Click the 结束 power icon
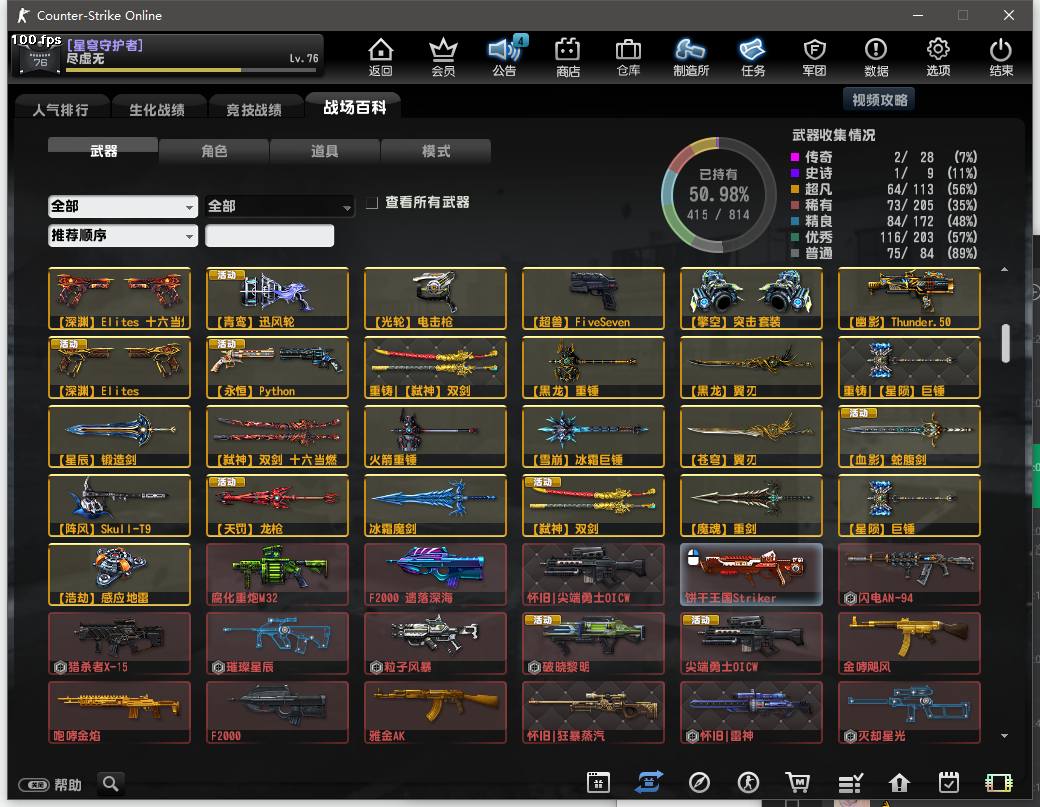This screenshot has height=807, width=1040. [x=1000, y=56]
